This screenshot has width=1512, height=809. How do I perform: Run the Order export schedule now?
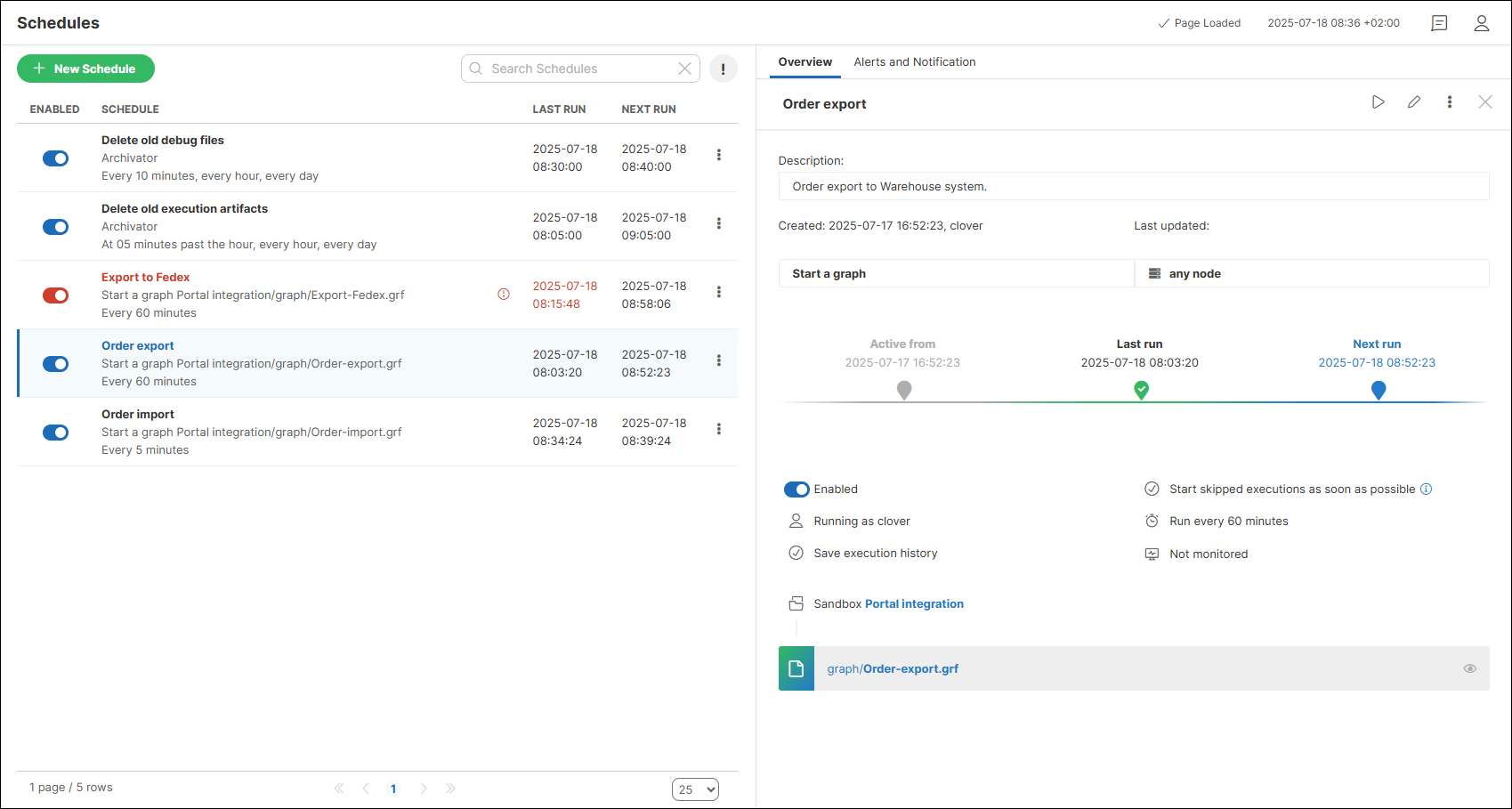tap(1378, 102)
